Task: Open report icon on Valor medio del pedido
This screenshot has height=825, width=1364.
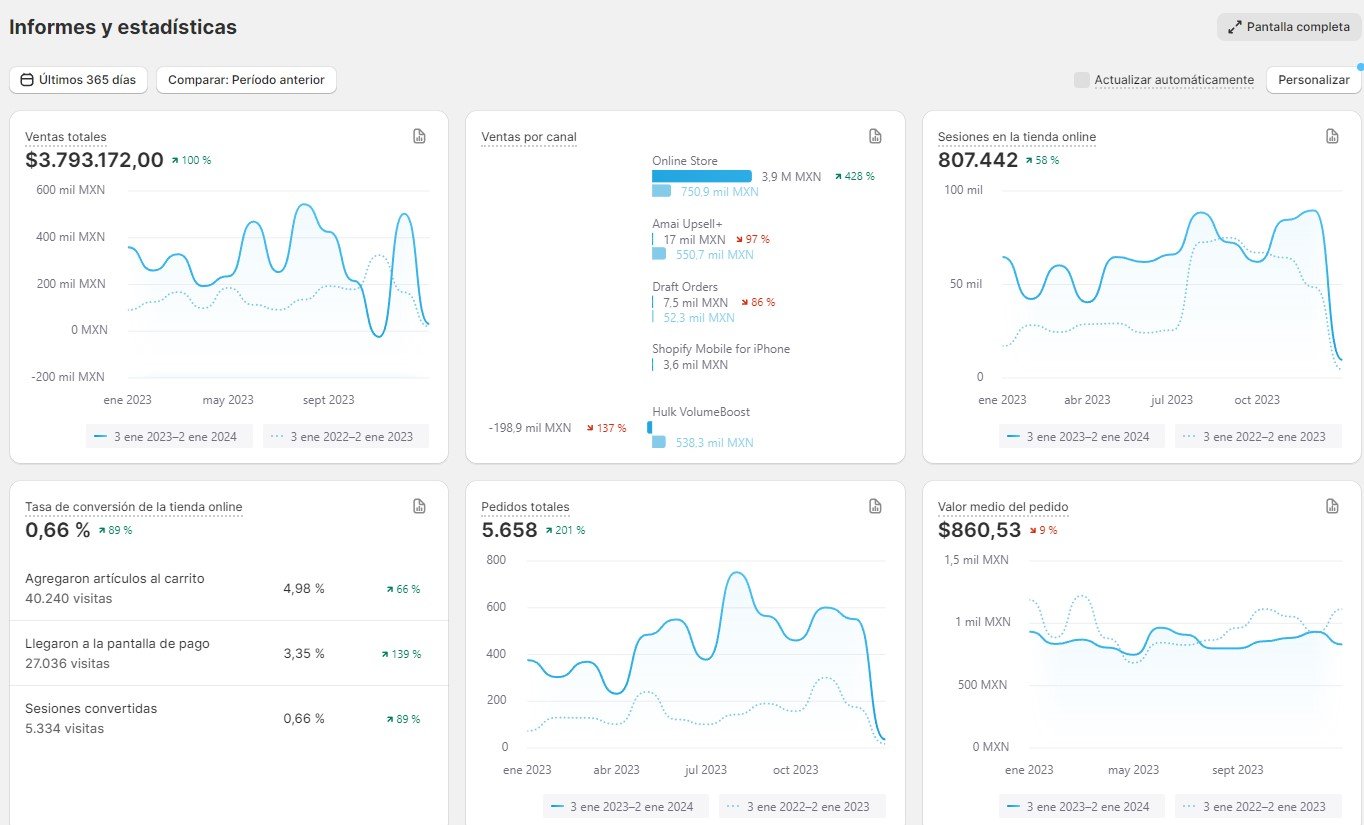Action: (x=1332, y=506)
